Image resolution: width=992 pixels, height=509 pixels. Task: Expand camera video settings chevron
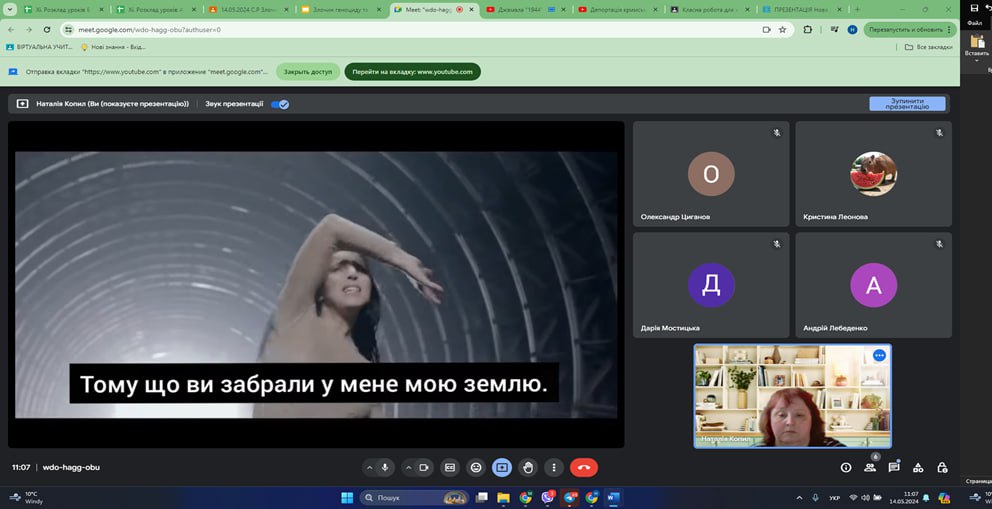click(x=409, y=468)
